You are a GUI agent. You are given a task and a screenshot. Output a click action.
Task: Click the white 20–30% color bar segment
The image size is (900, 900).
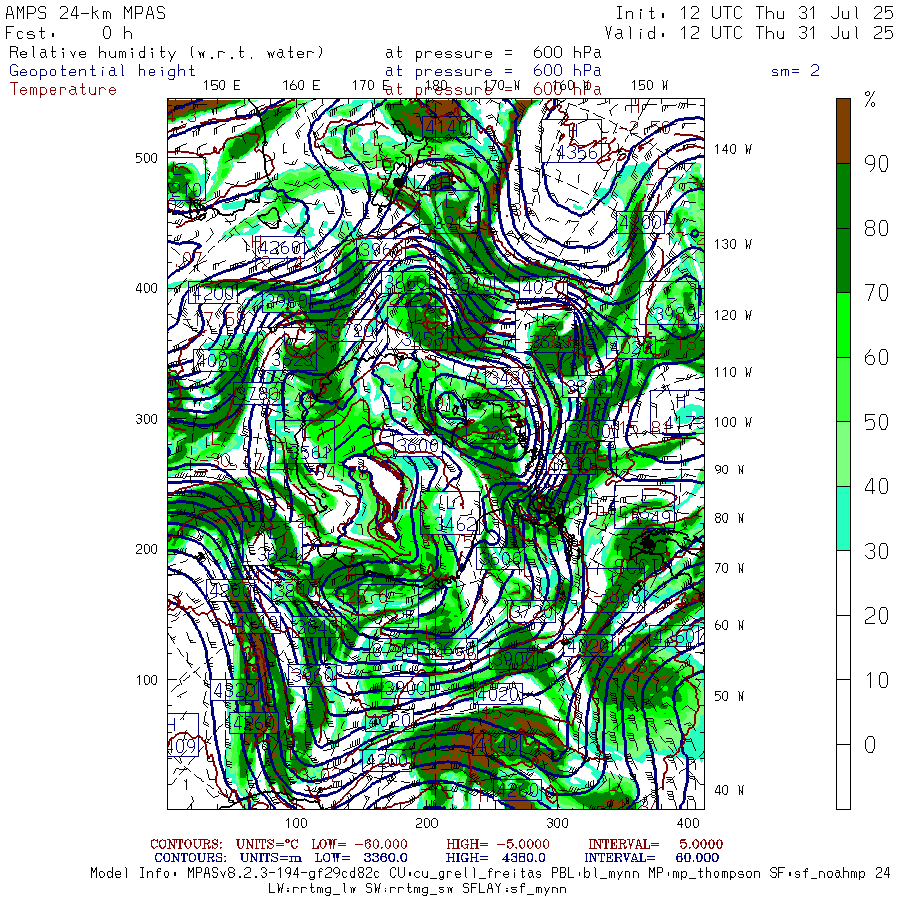843,583
